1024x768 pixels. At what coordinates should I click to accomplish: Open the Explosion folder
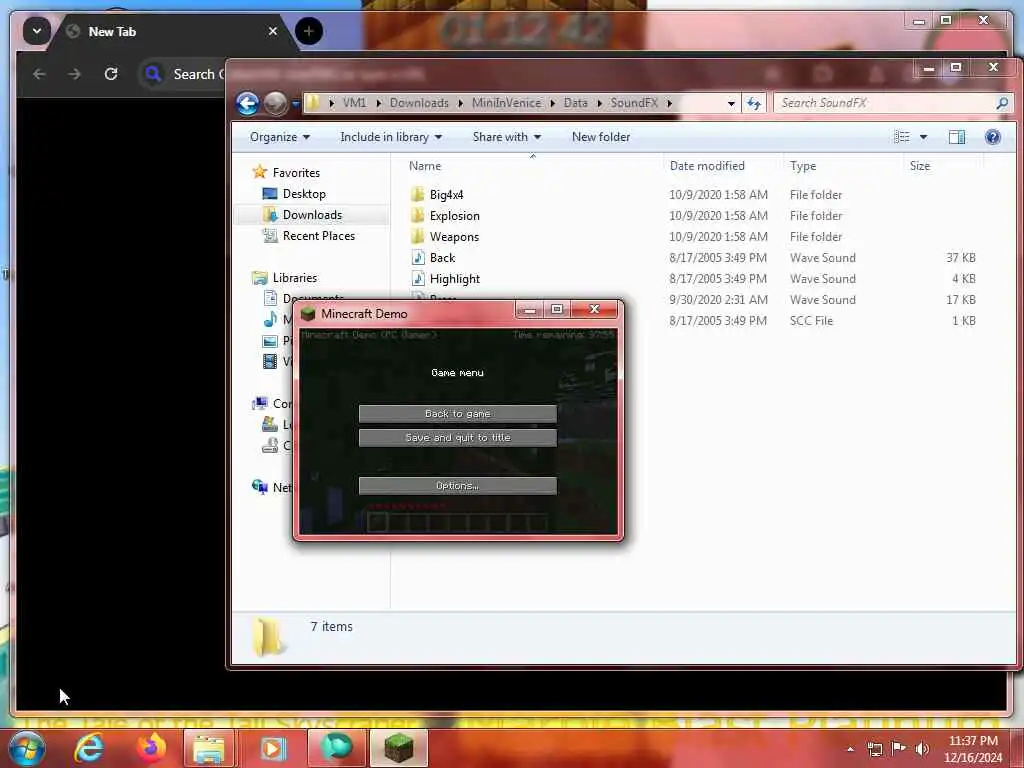point(454,216)
